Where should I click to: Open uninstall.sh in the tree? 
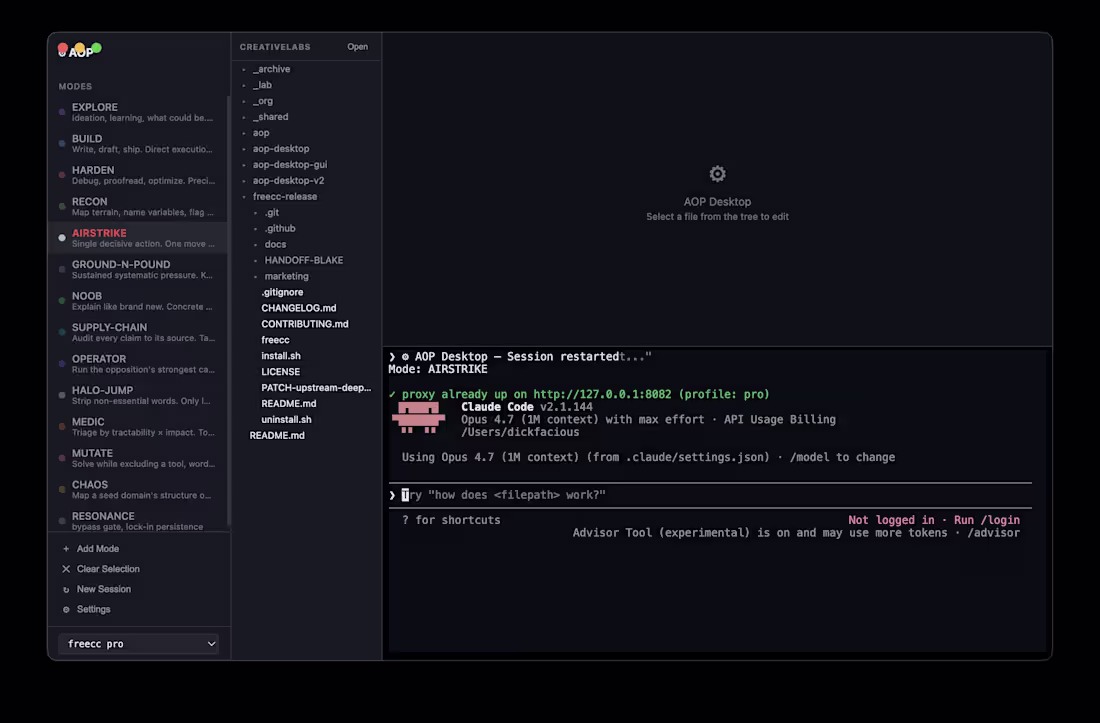point(307,419)
